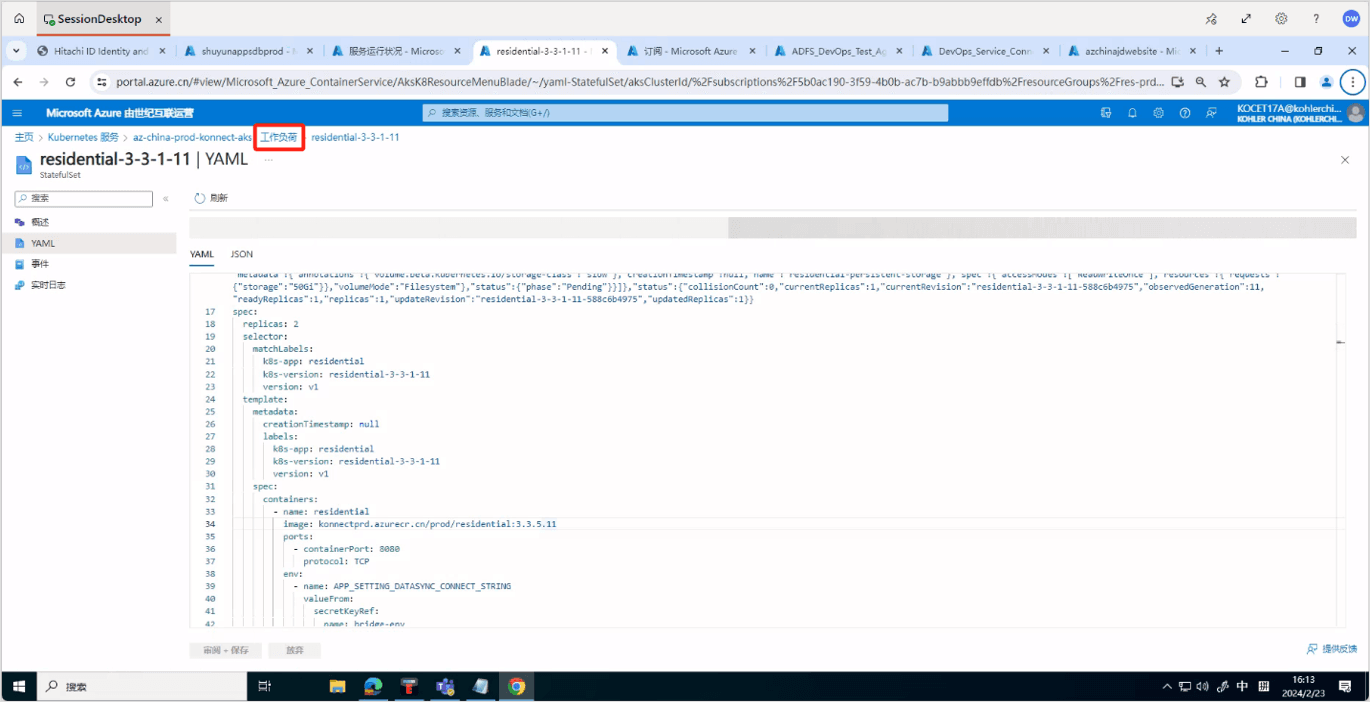Go to az-china-prod-konnect-aks breadcrumb
Viewport: 1370px width, 702px height.
tap(192, 137)
